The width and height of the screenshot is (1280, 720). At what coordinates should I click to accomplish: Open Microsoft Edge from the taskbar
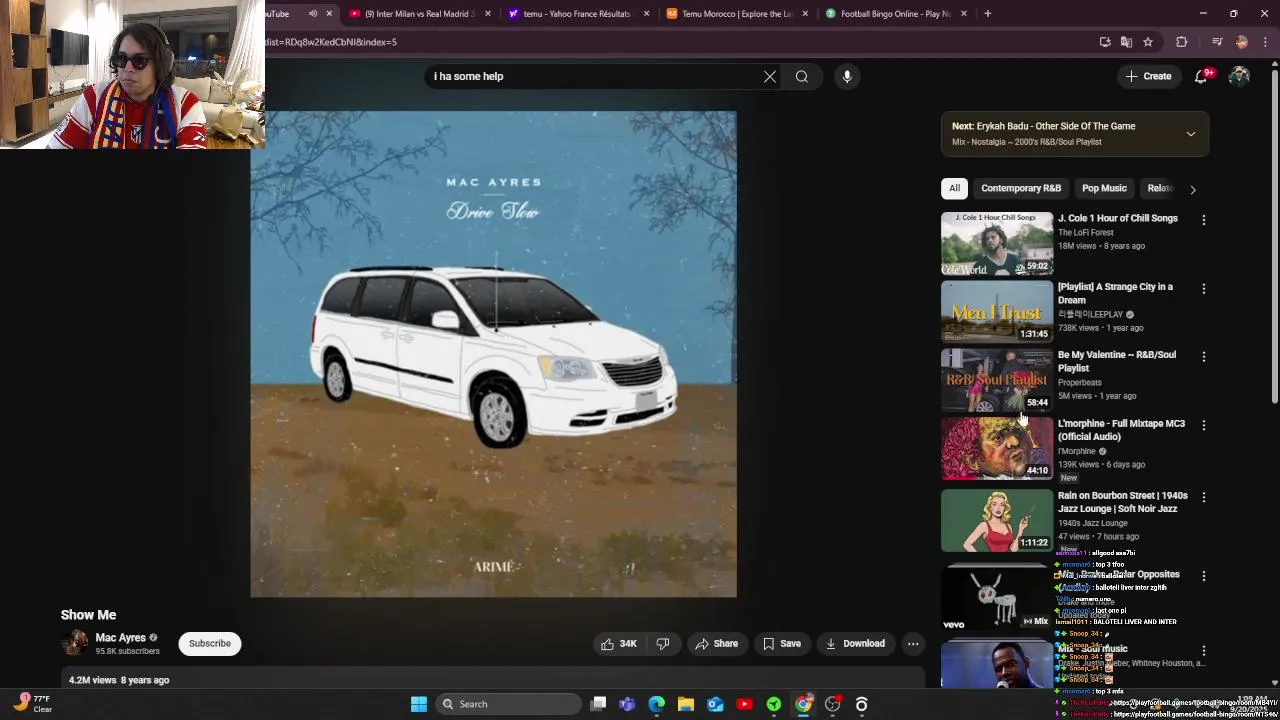pyautogui.click(x=657, y=704)
